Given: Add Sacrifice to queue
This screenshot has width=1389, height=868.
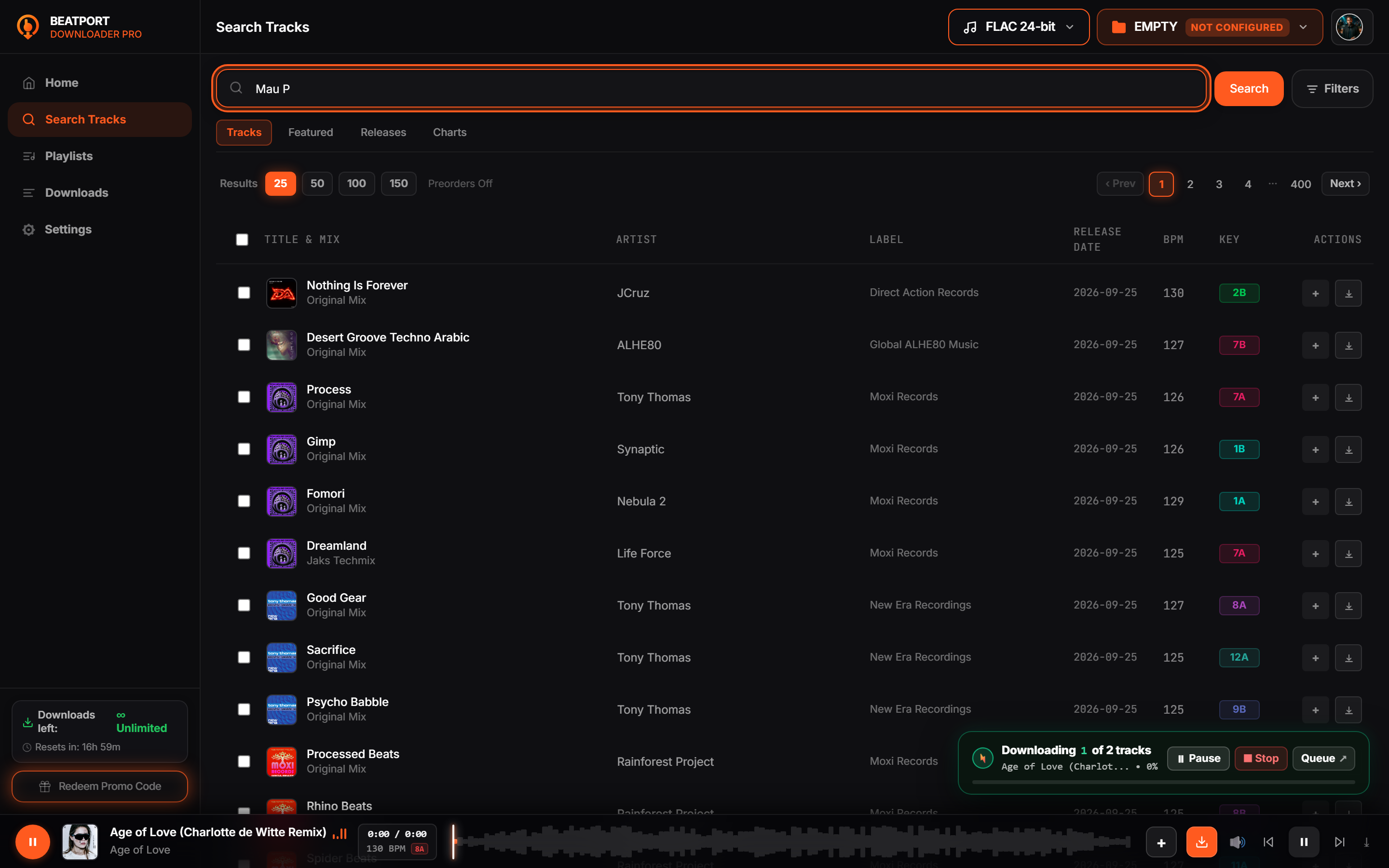Looking at the screenshot, I should point(1315,658).
